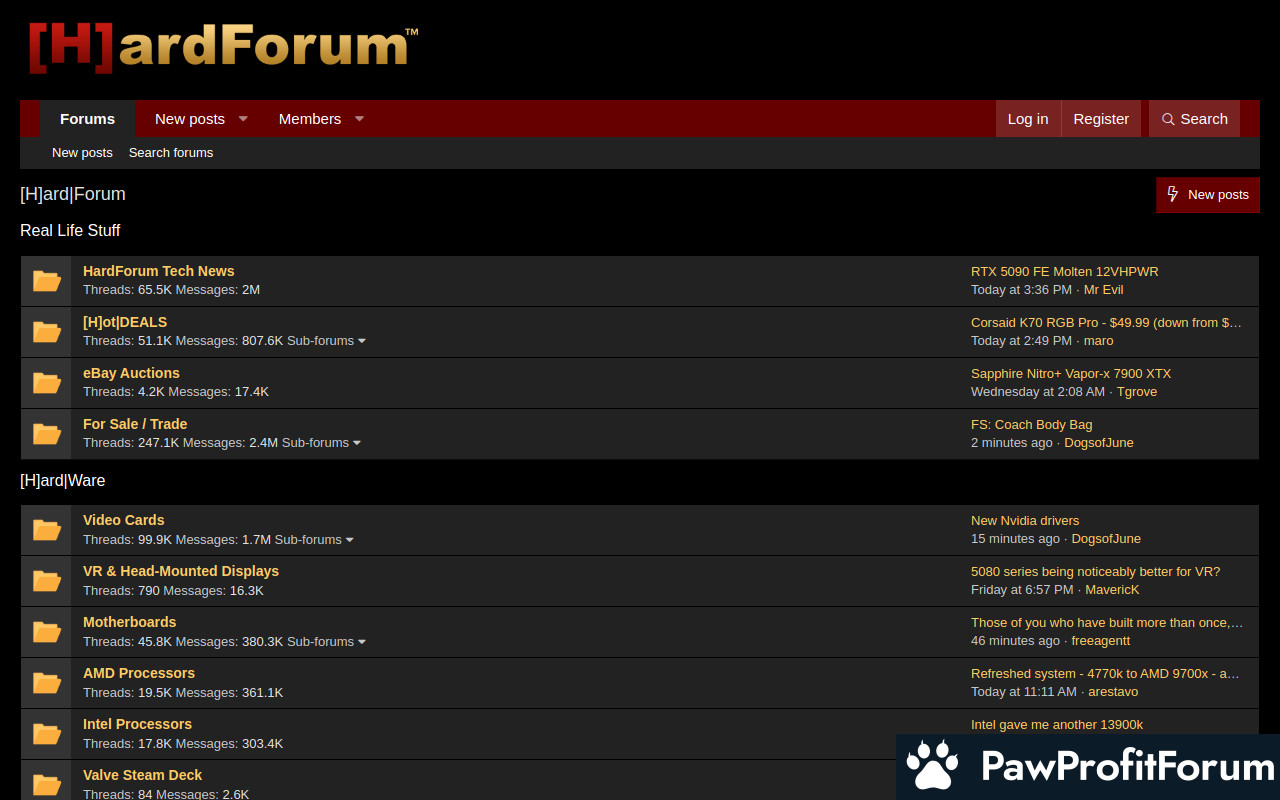Image resolution: width=1280 pixels, height=800 pixels.
Task: View DogsofJune profile in For Sale row
Action: point(1099,443)
